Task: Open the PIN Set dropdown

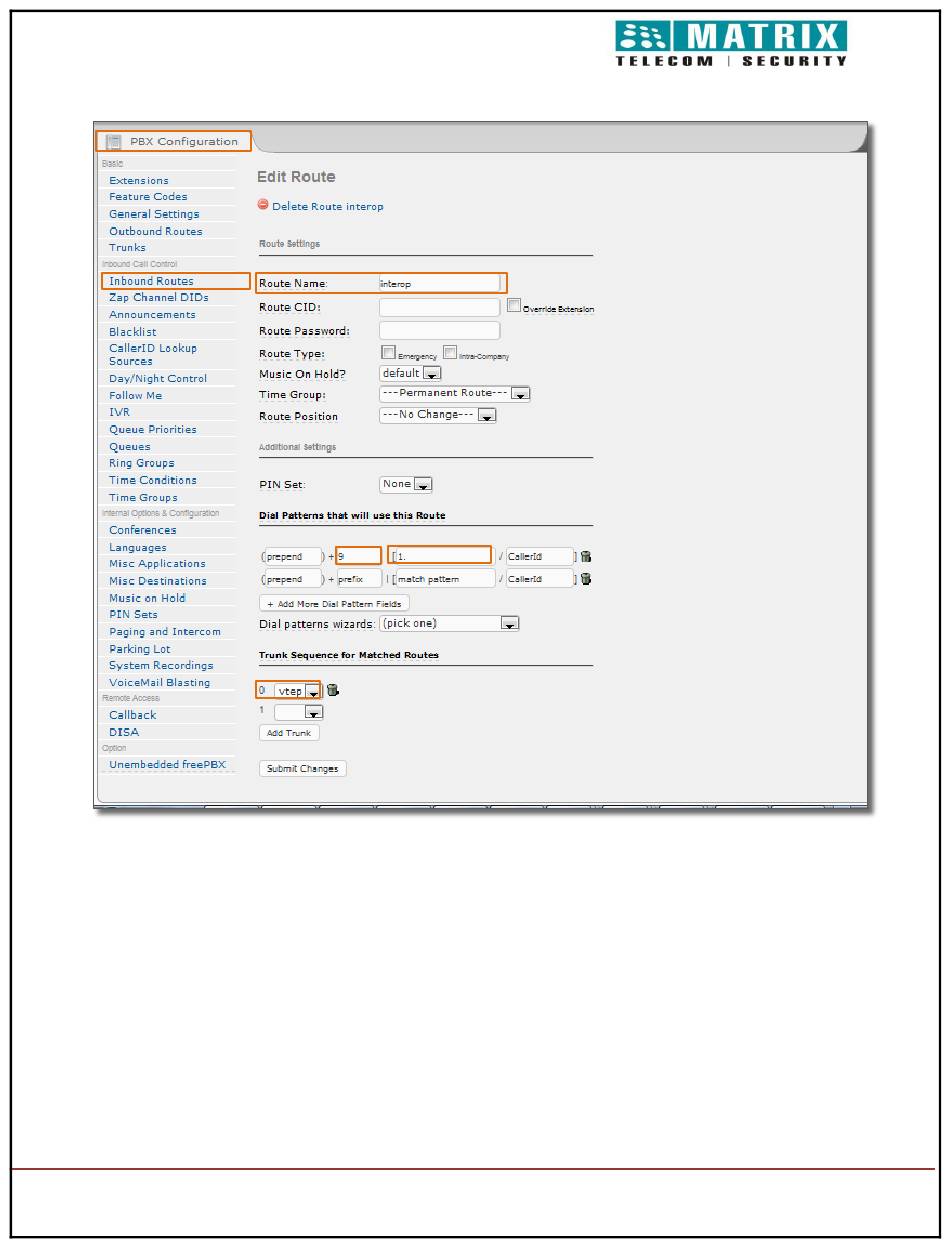Action: point(406,484)
